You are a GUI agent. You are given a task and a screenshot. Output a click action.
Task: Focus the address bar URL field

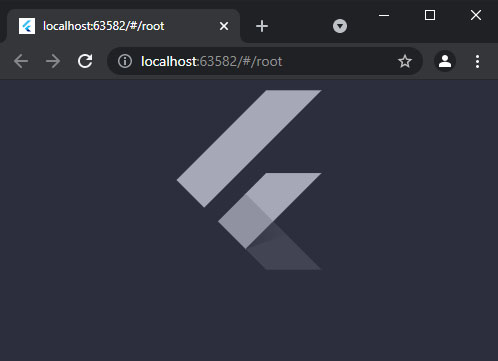click(x=265, y=61)
